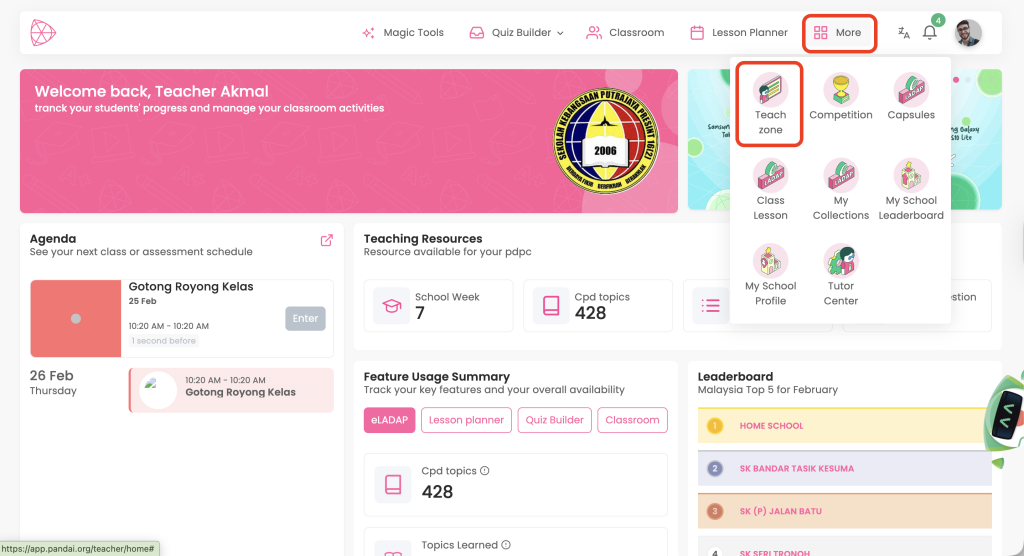The width and height of the screenshot is (1024, 556).
Task: Open the Teach zone icon
Action: click(x=770, y=90)
